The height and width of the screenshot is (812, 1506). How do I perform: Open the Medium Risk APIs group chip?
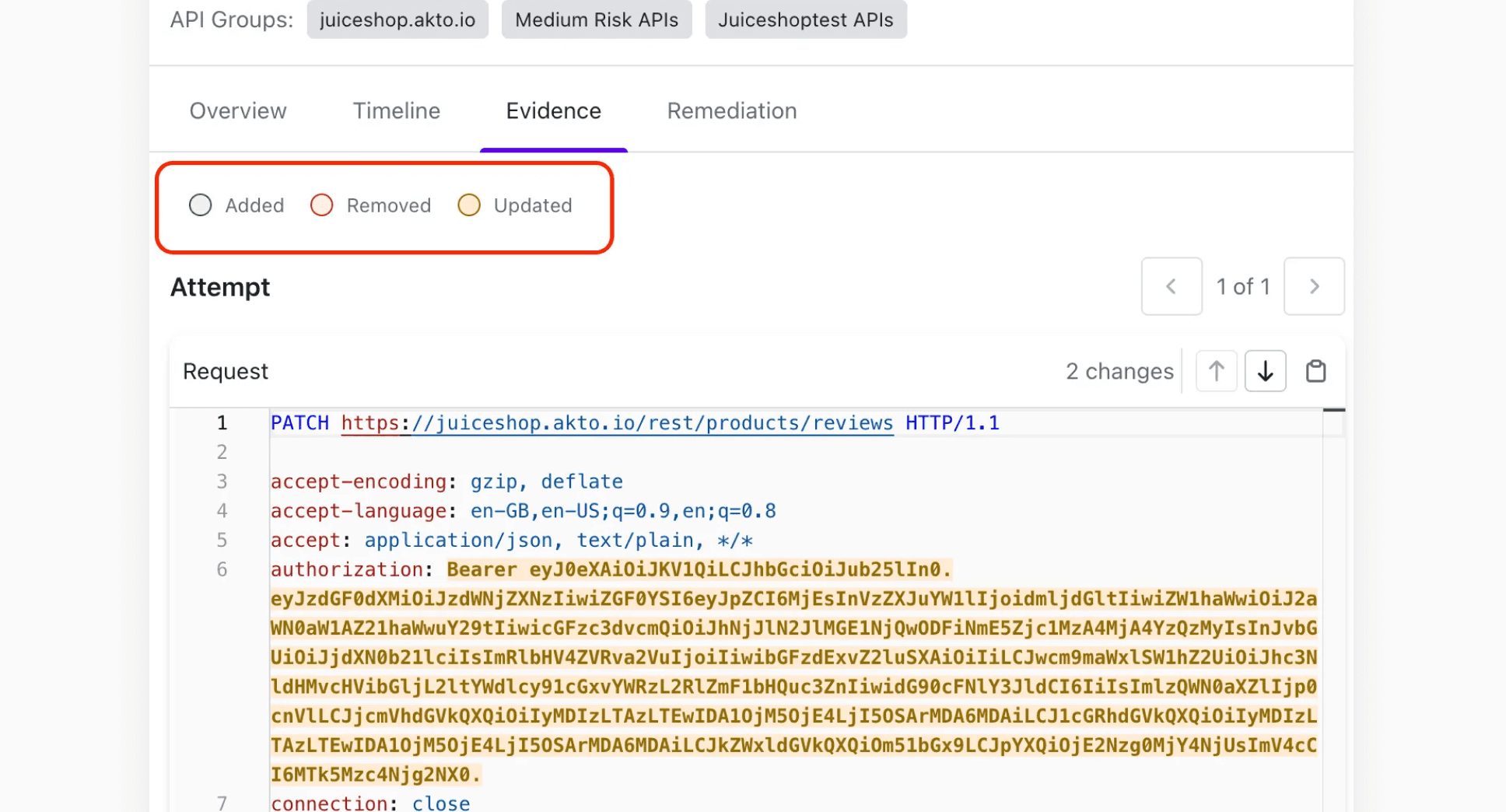(596, 19)
